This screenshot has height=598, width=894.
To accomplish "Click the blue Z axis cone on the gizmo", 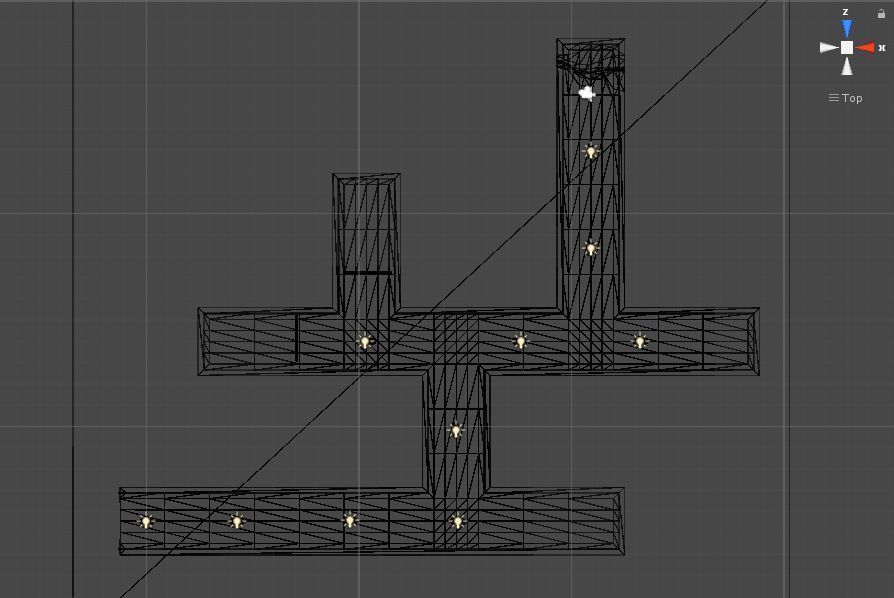I will (x=847, y=28).
